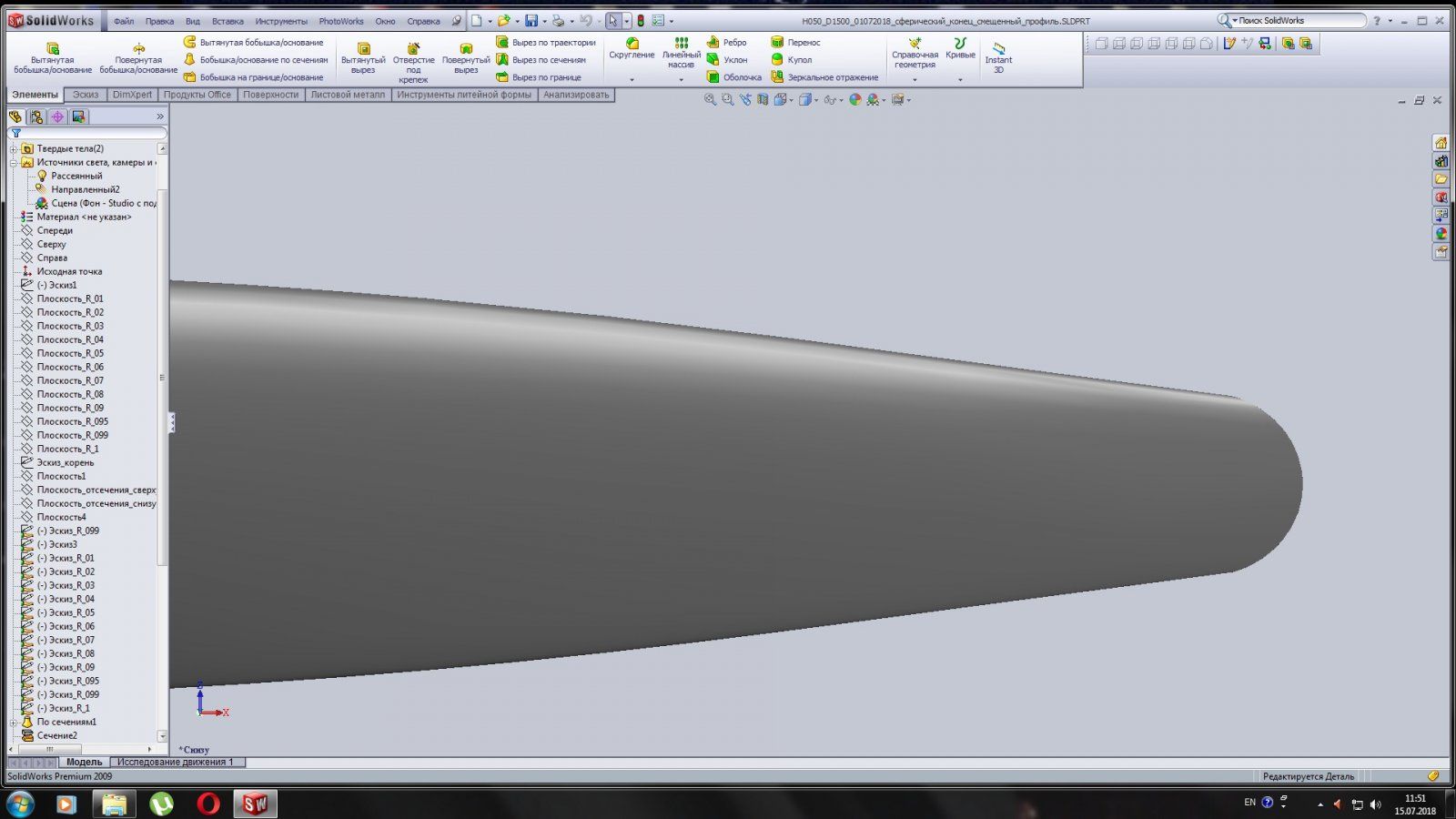This screenshot has width=1456, height=819.
Task: Click the Zoom to Fit view icon
Action: [710, 100]
